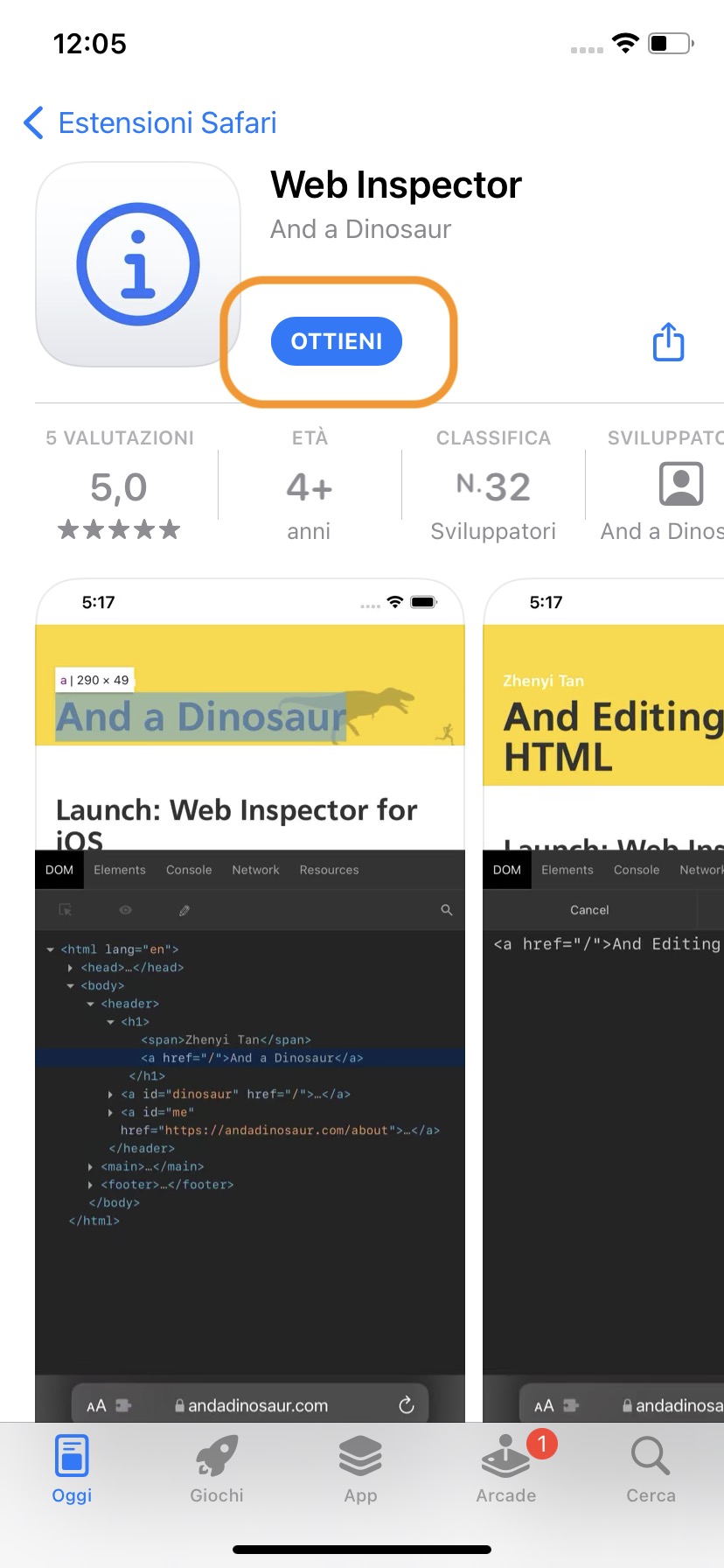This screenshot has height=1568, width=724.
Task: Tap the Età 4+ anni info
Action: (x=310, y=485)
